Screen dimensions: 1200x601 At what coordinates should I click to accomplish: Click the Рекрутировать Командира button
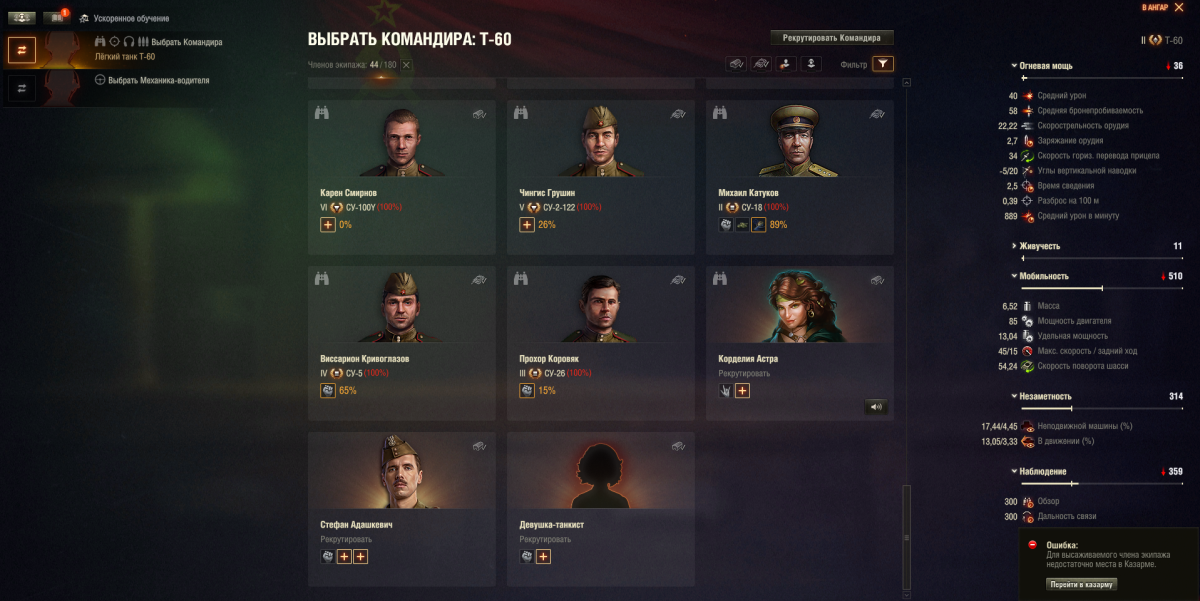[x=832, y=37]
